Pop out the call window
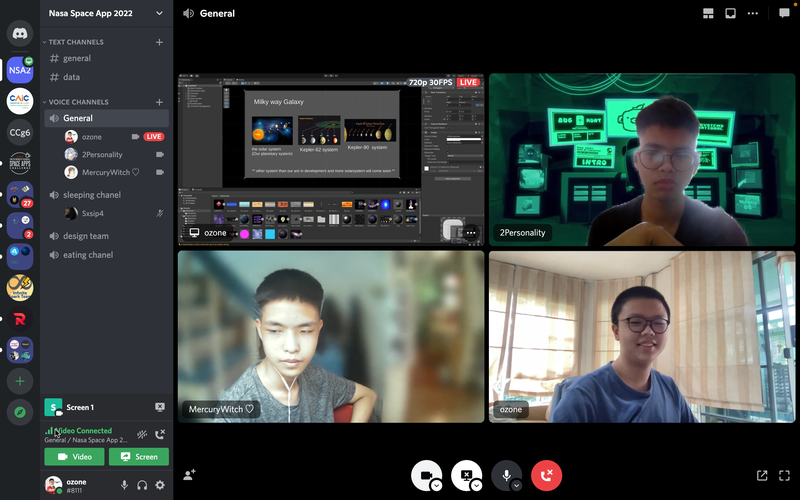 click(x=761, y=475)
